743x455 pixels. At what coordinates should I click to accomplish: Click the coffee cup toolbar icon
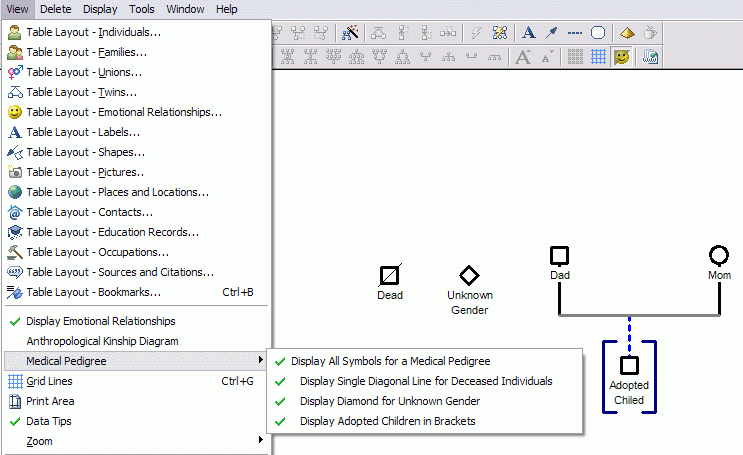click(650, 33)
